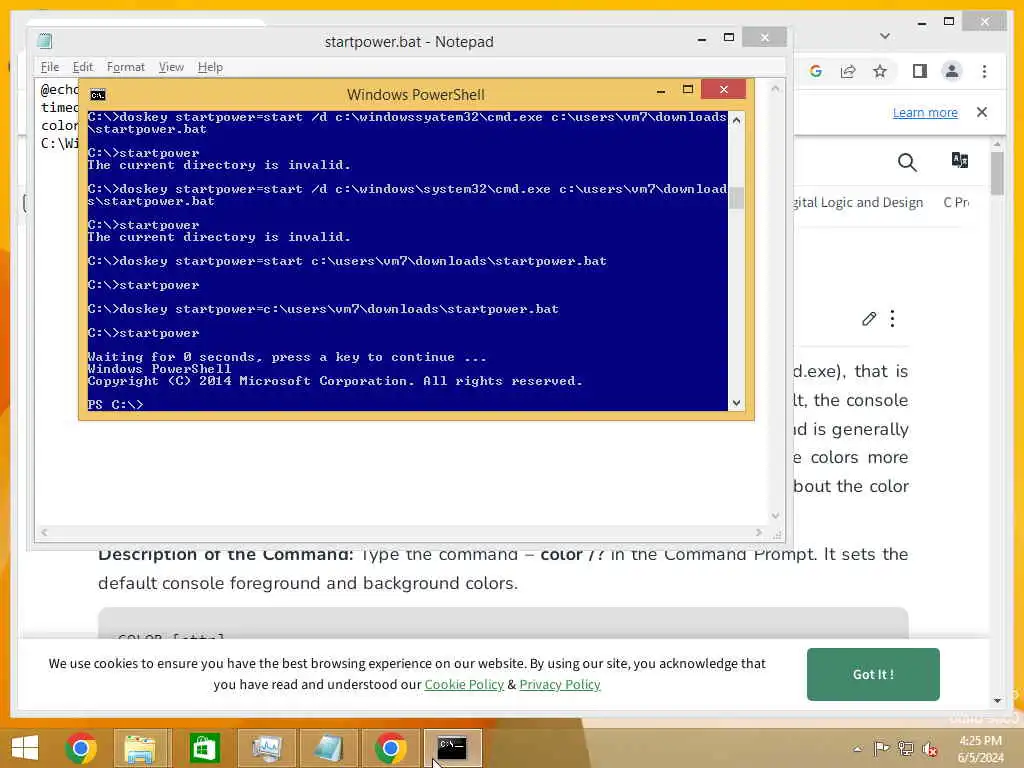Open the Format menu in Notepad
This screenshot has height=768, width=1024.
point(125,67)
